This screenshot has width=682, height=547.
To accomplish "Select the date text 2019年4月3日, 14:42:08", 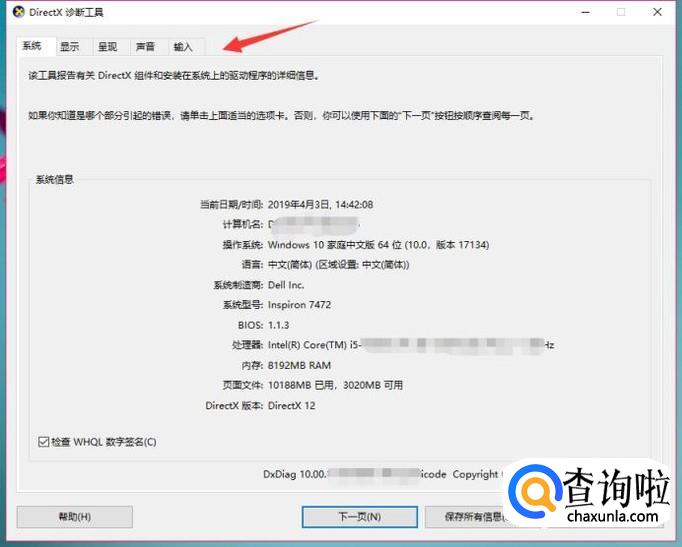I will [321, 204].
